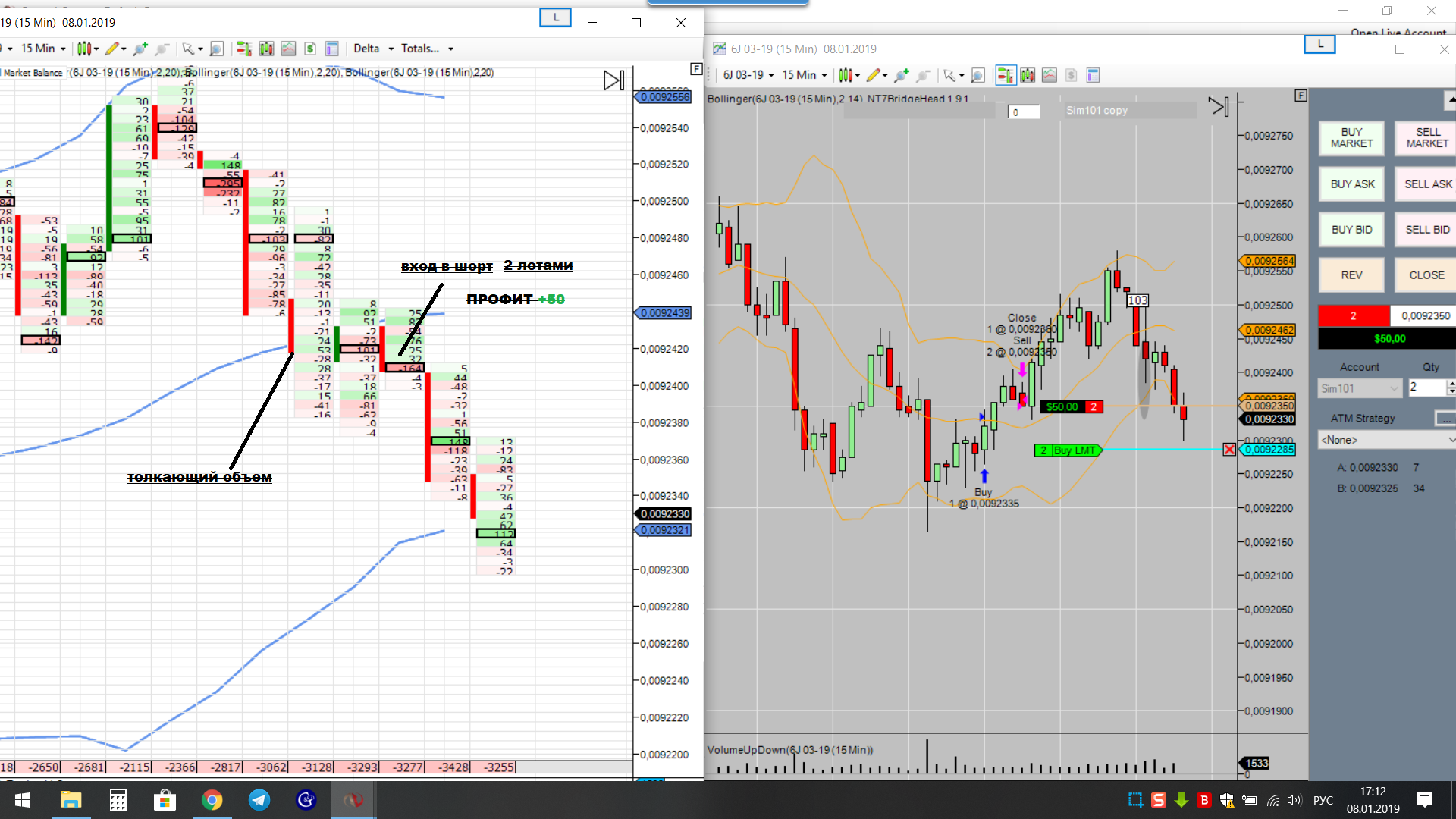The width and height of the screenshot is (1456, 819).
Task: Open Chart Trader panel icon in left toolbar
Action: (x=243, y=49)
